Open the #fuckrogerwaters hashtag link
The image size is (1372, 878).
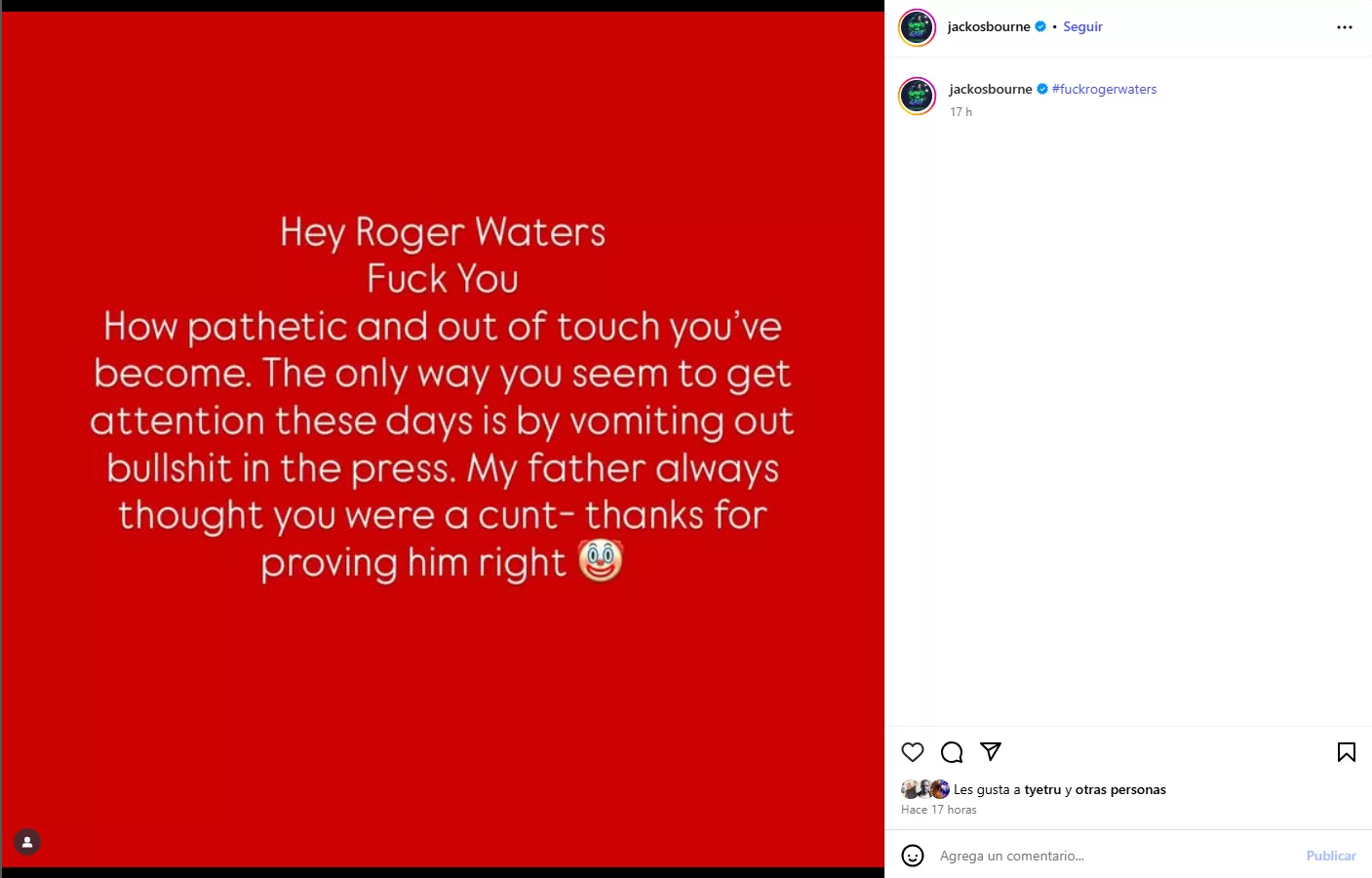(x=1104, y=89)
